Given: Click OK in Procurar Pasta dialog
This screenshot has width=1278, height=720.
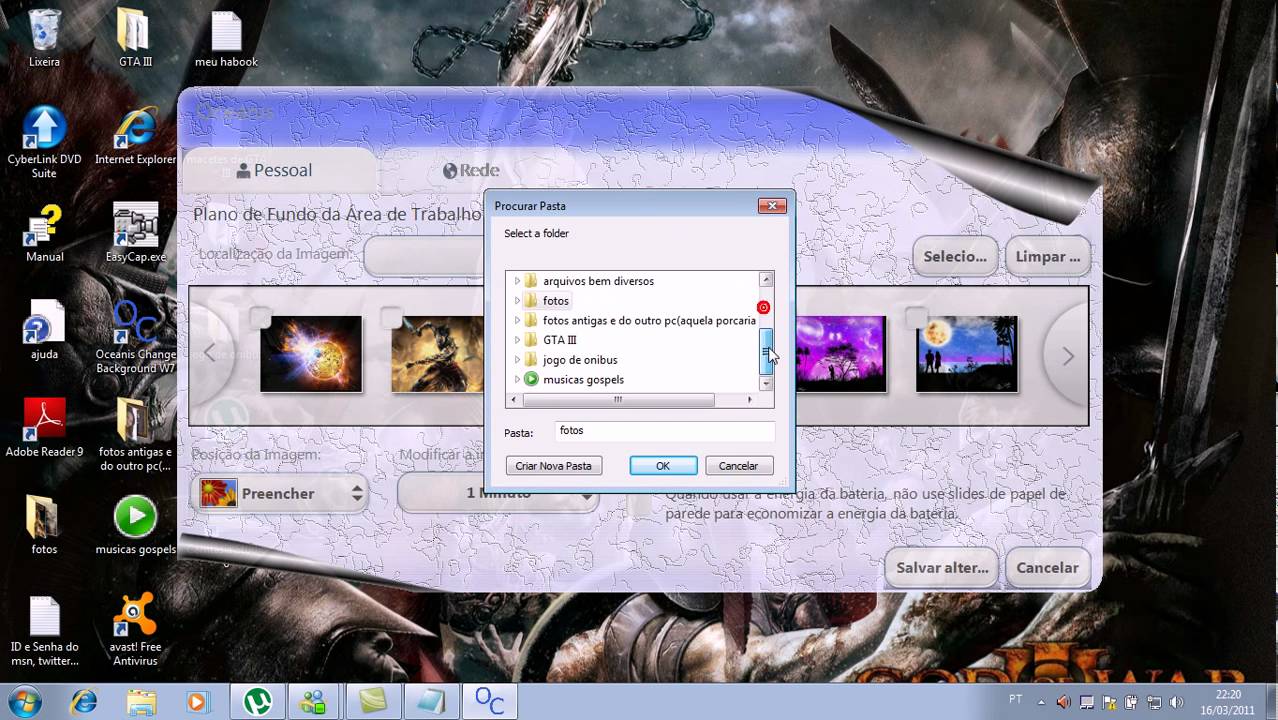Looking at the screenshot, I should click(x=663, y=466).
